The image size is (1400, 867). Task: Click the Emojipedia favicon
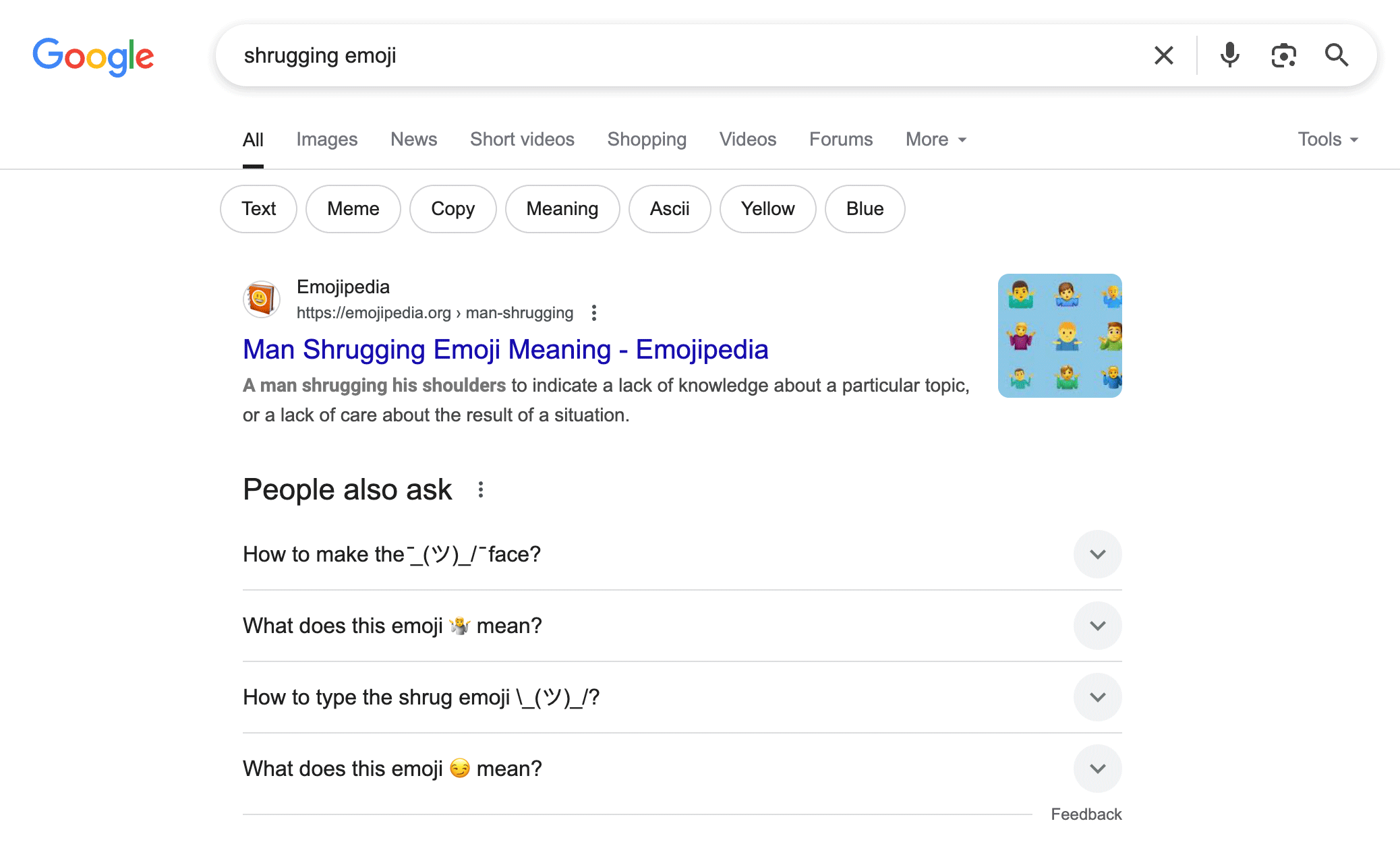point(262,299)
